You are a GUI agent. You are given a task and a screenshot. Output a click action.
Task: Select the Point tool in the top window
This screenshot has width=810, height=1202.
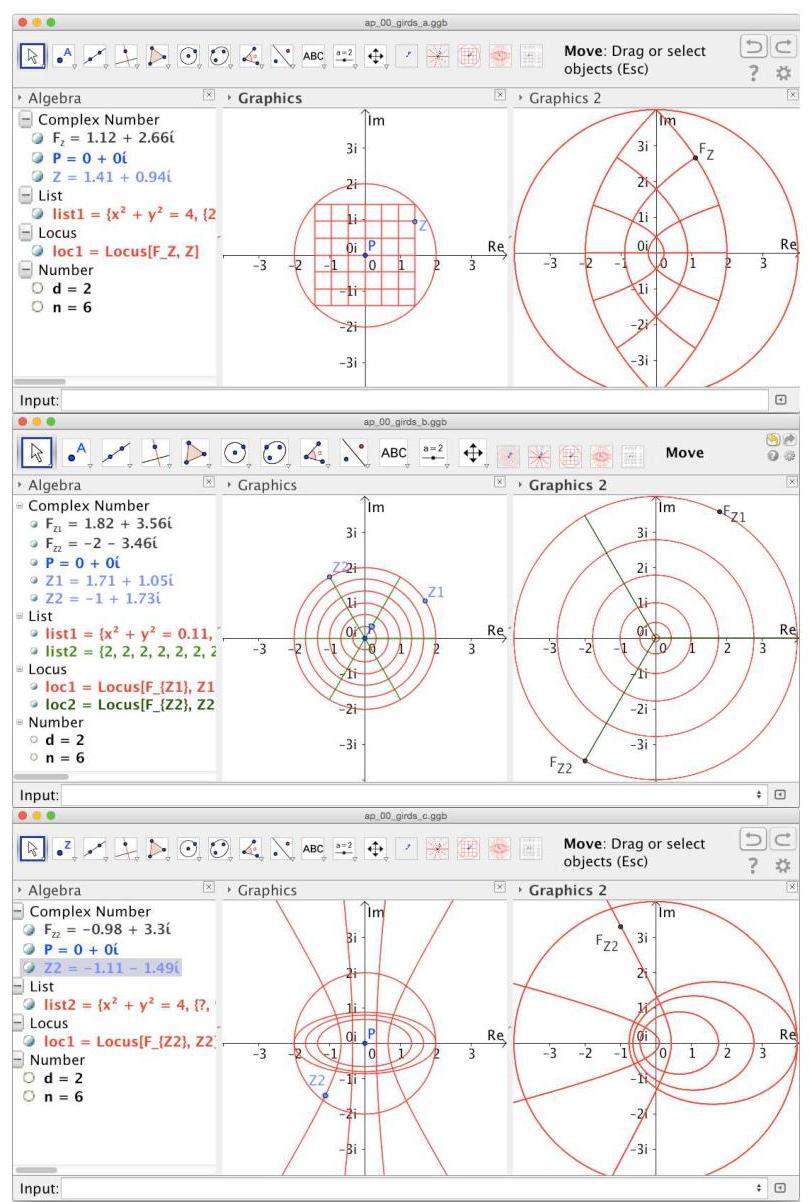click(x=66, y=57)
